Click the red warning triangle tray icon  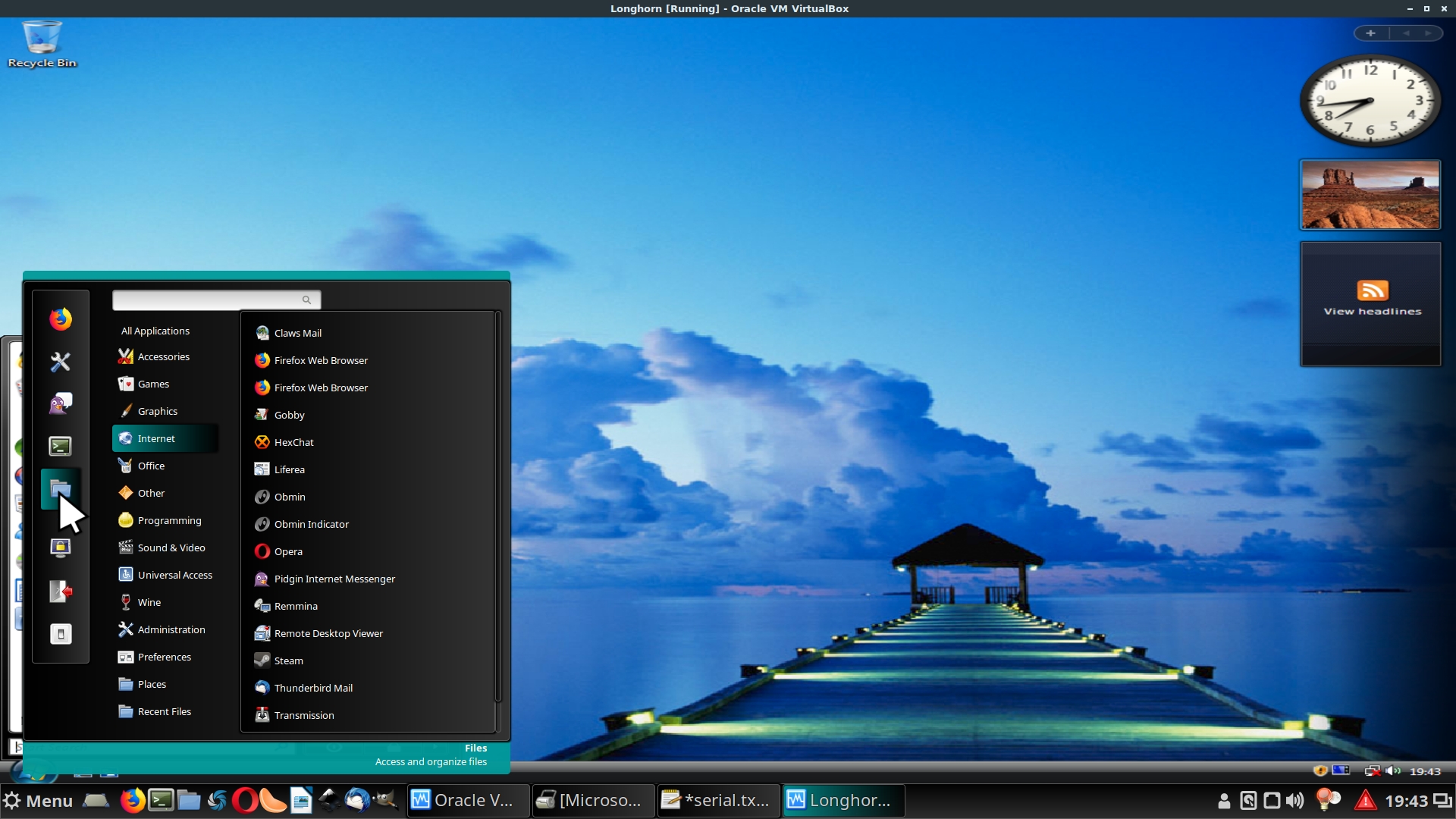click(1365, 801)
